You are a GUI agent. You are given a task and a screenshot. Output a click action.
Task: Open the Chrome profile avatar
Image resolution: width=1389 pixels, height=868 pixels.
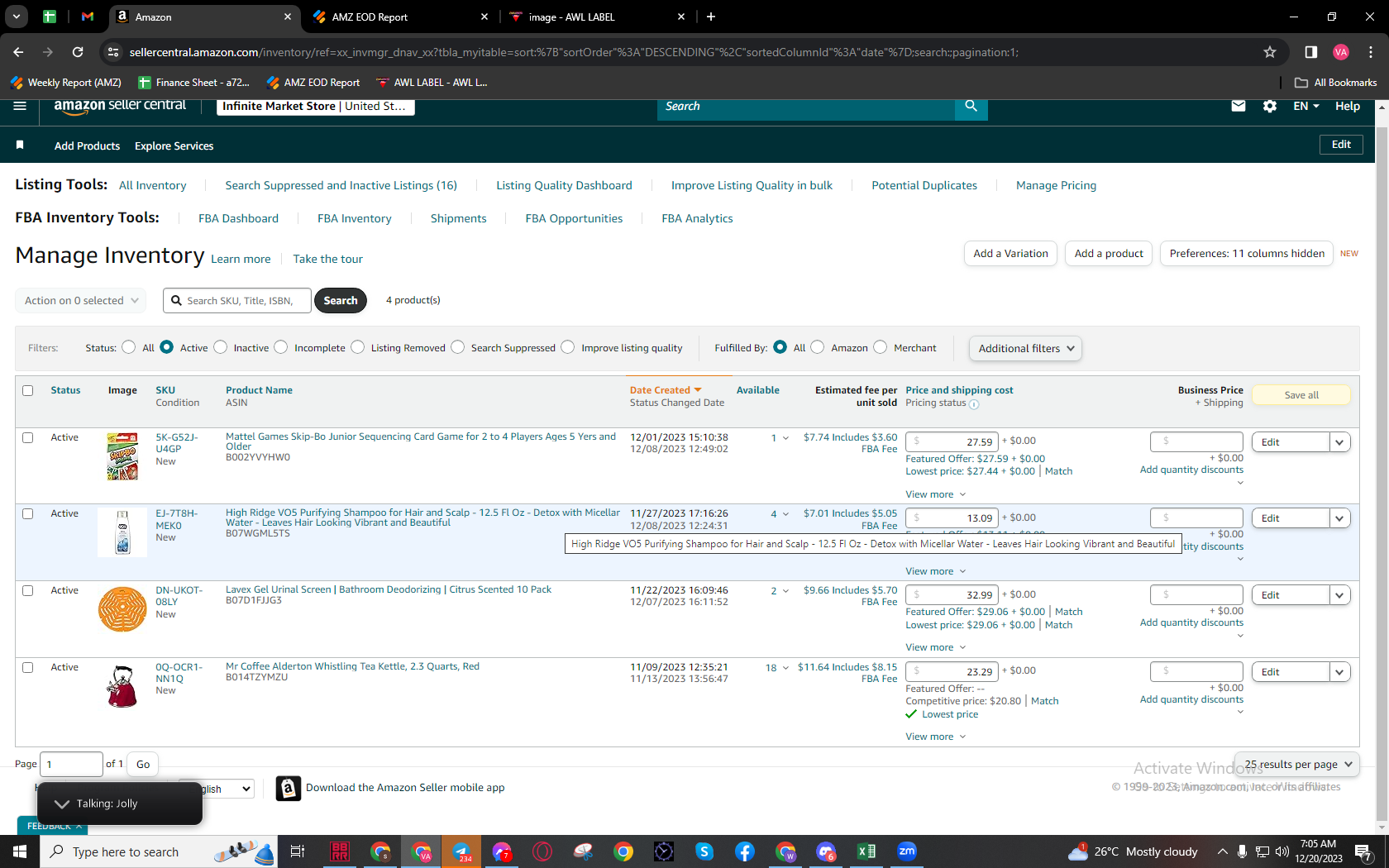1341,52
